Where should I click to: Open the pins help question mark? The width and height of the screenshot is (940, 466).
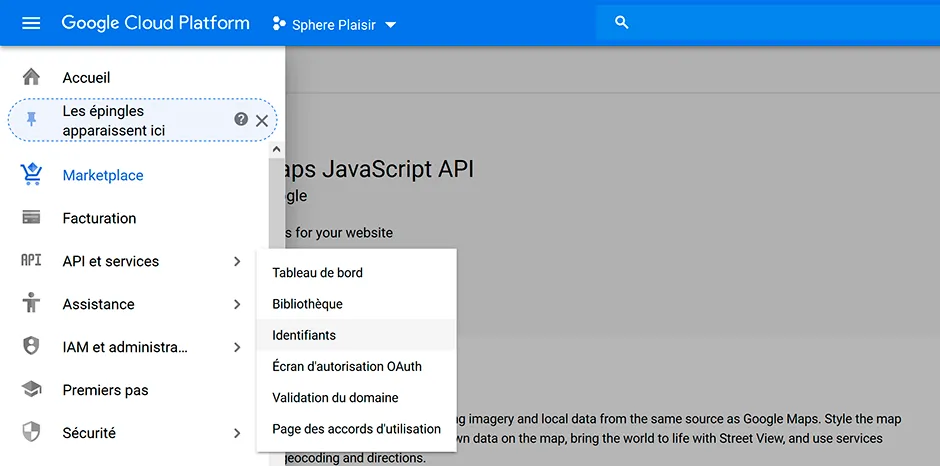click(x=241, y=119)
